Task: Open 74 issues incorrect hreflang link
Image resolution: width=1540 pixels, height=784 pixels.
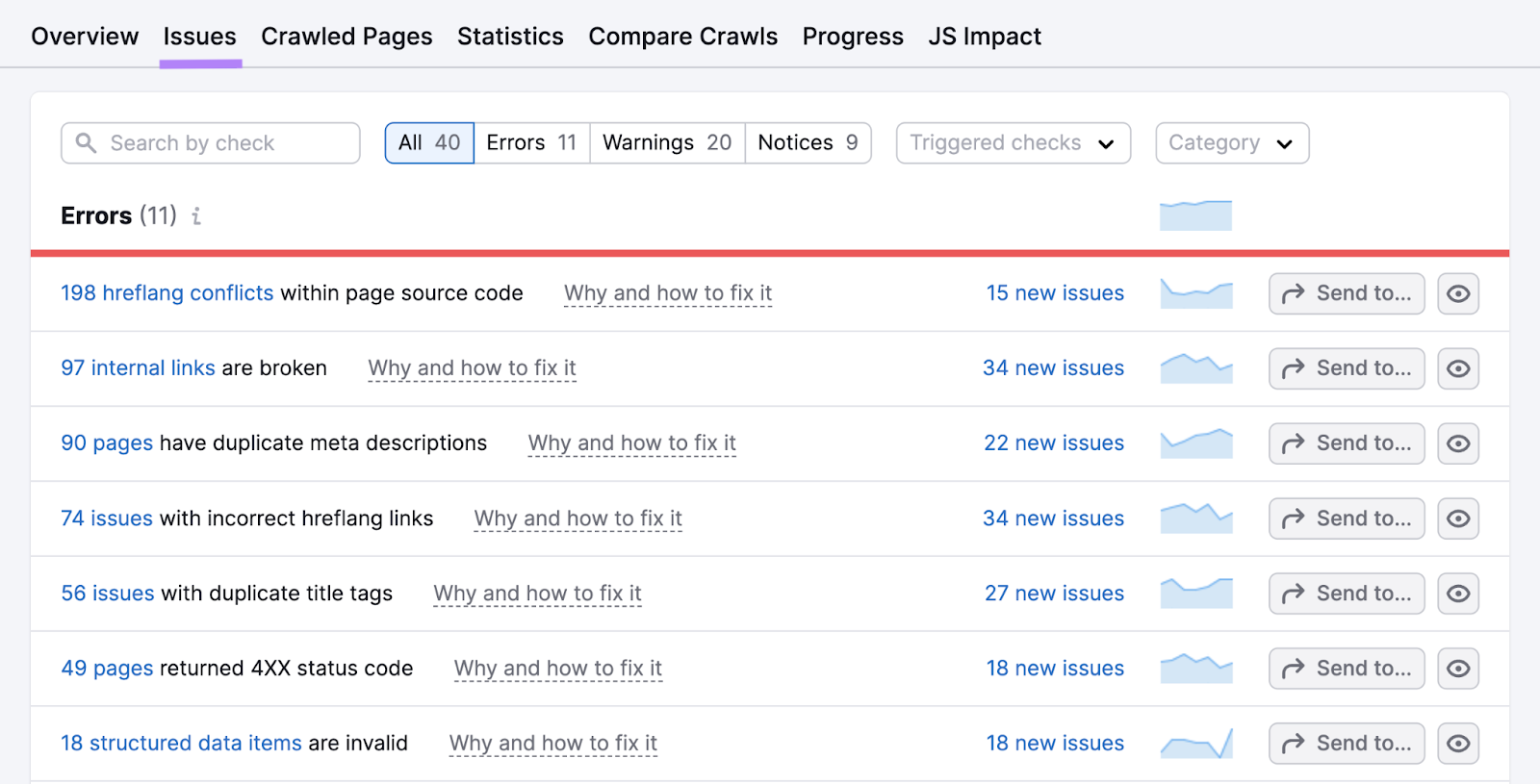Action: pos(107,518)
